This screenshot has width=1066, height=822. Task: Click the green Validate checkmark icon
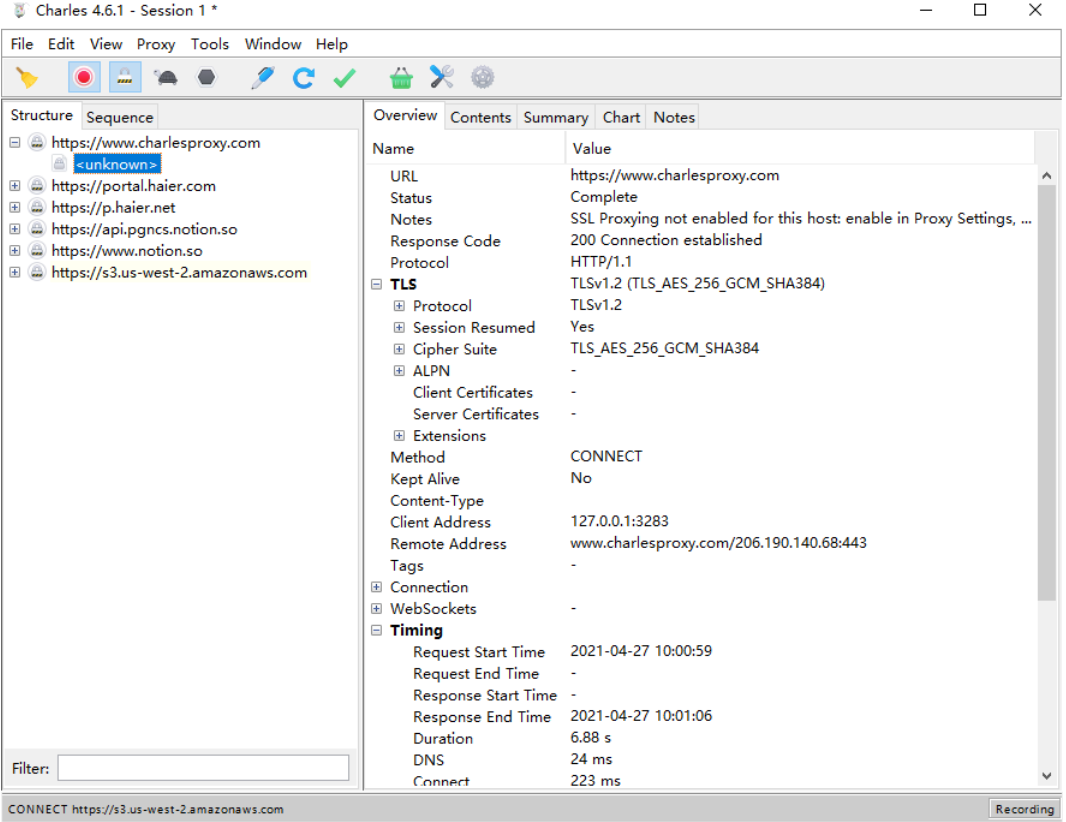click(x=345, y=78)
